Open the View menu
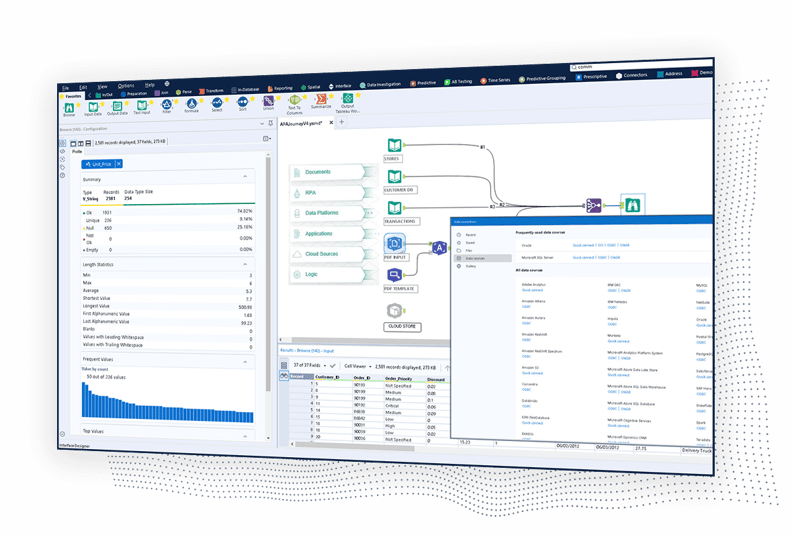This screenshot has width=792, height=535. point(103,86)
